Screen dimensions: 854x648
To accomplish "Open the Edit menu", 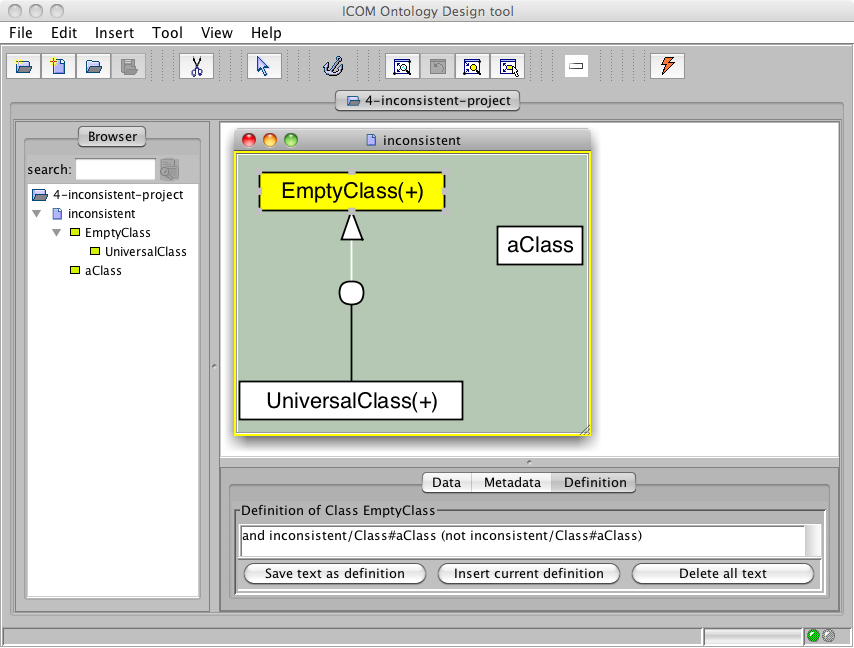I will pyautogui.click(x=64, y=33).
